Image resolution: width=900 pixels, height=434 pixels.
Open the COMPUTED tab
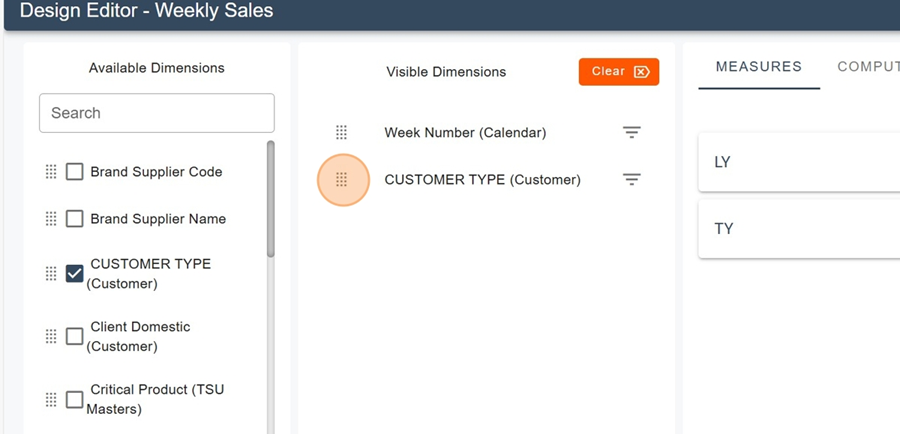868,67
